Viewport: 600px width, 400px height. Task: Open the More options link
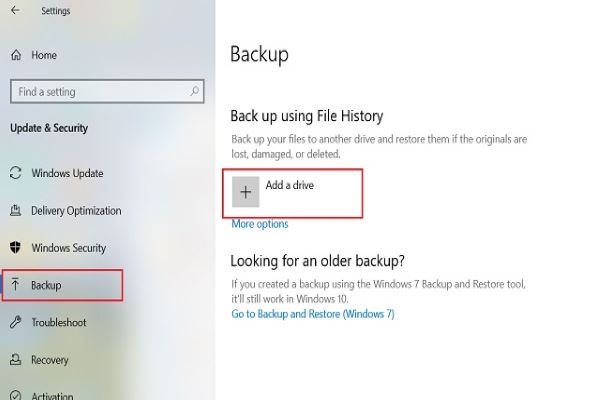260,224
